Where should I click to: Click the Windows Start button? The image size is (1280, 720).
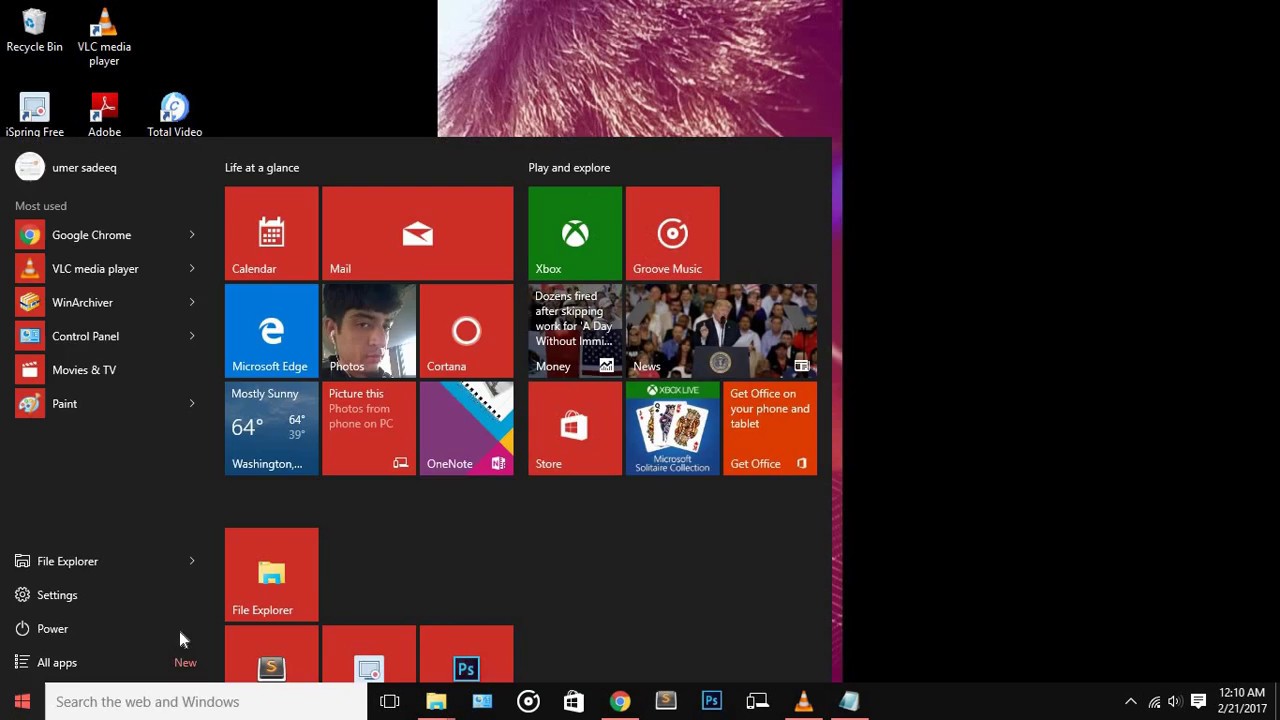pyautogui.click(x=22, y=702)
